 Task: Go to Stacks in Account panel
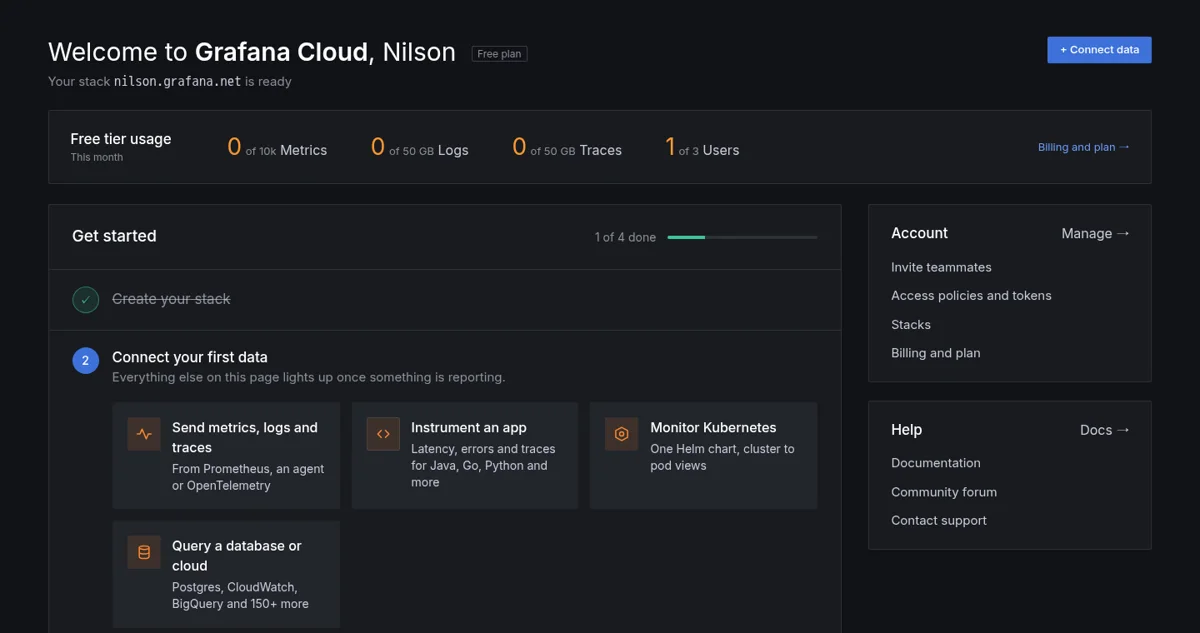point(911,324)
